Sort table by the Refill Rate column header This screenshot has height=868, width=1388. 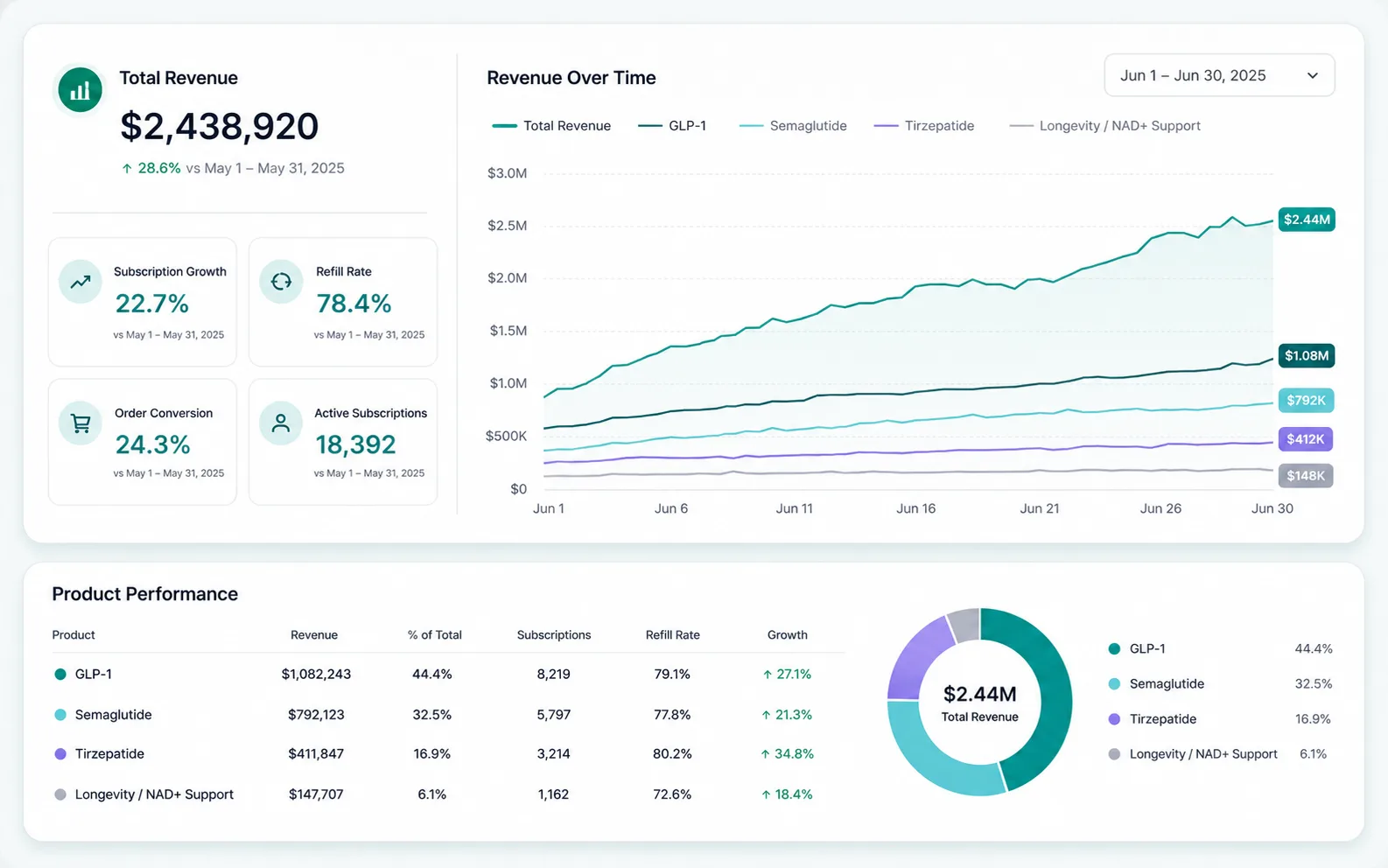coord(673,635)
